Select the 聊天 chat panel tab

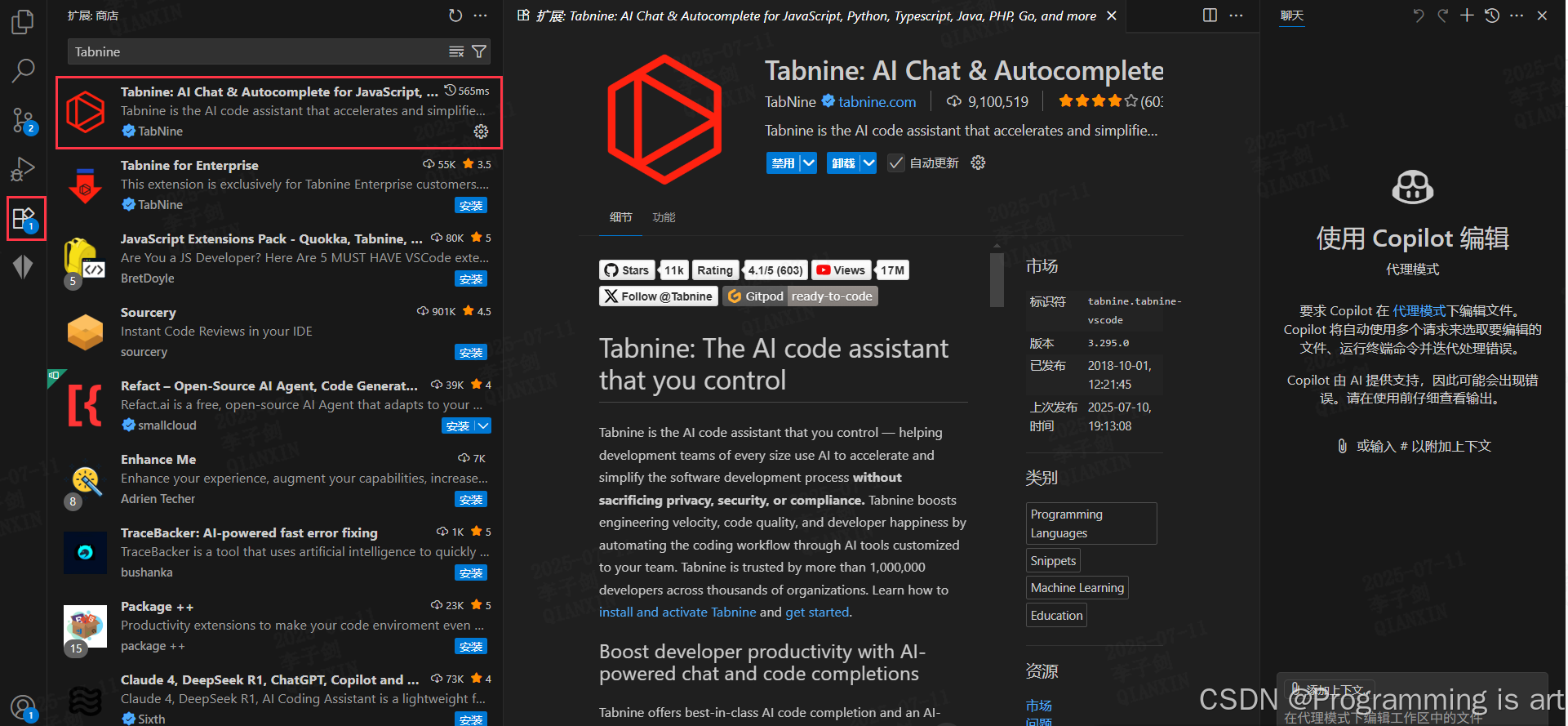pyautogui.click(x=1292, y=16)
